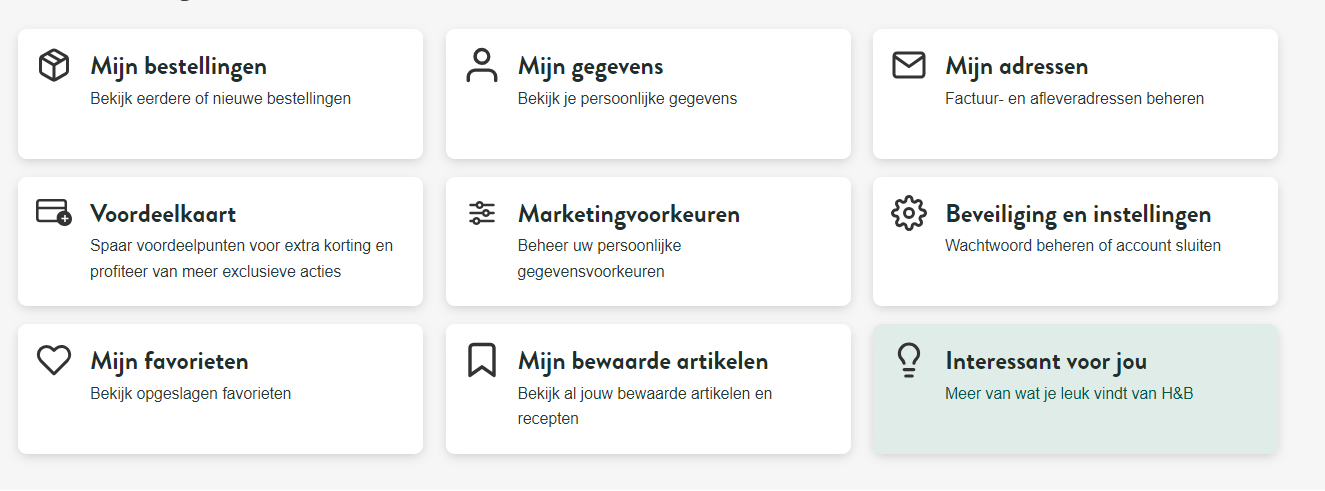Click the envelope icon for addresses

pos(908,66)
